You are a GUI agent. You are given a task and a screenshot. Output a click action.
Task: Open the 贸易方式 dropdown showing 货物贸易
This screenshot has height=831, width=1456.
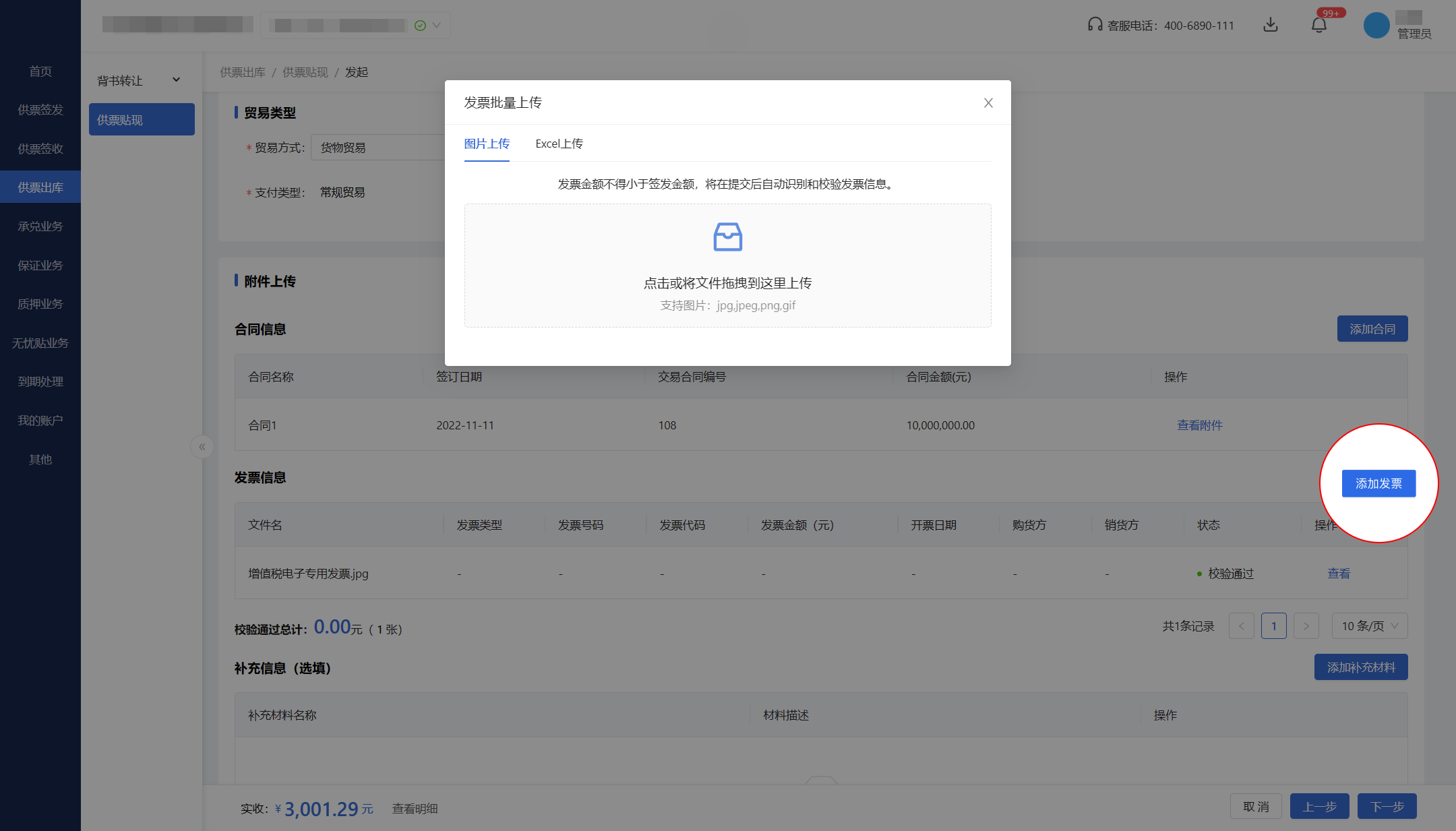click(x=377, y=148)
